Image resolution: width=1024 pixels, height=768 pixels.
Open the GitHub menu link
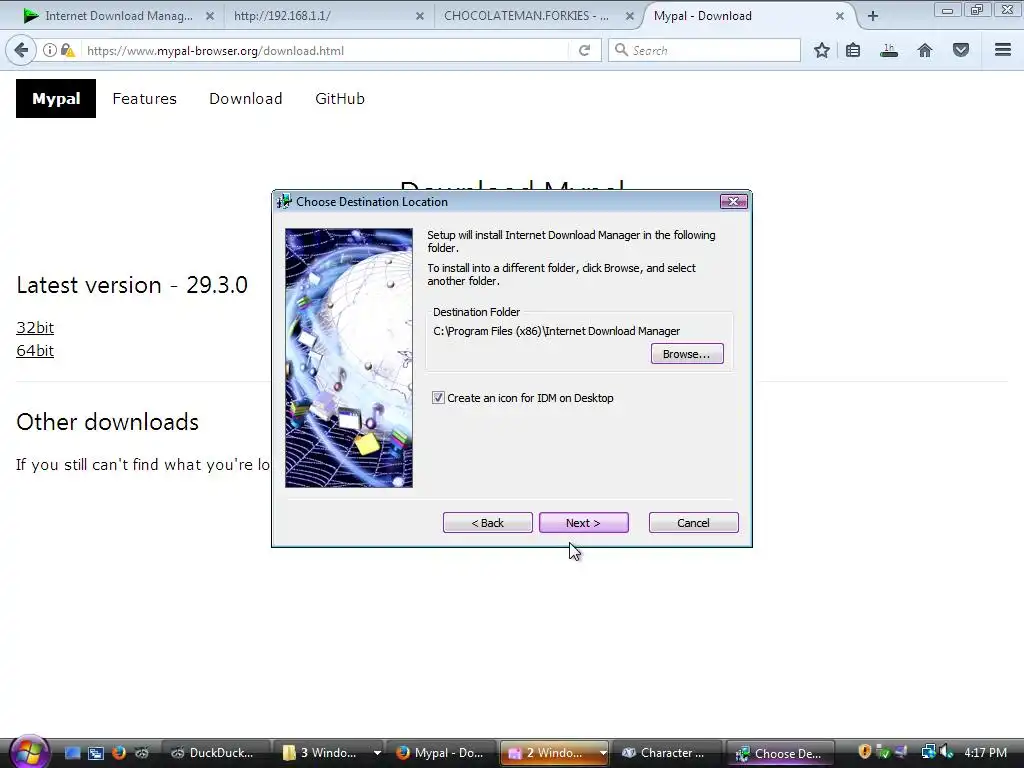tap(340, 99)
